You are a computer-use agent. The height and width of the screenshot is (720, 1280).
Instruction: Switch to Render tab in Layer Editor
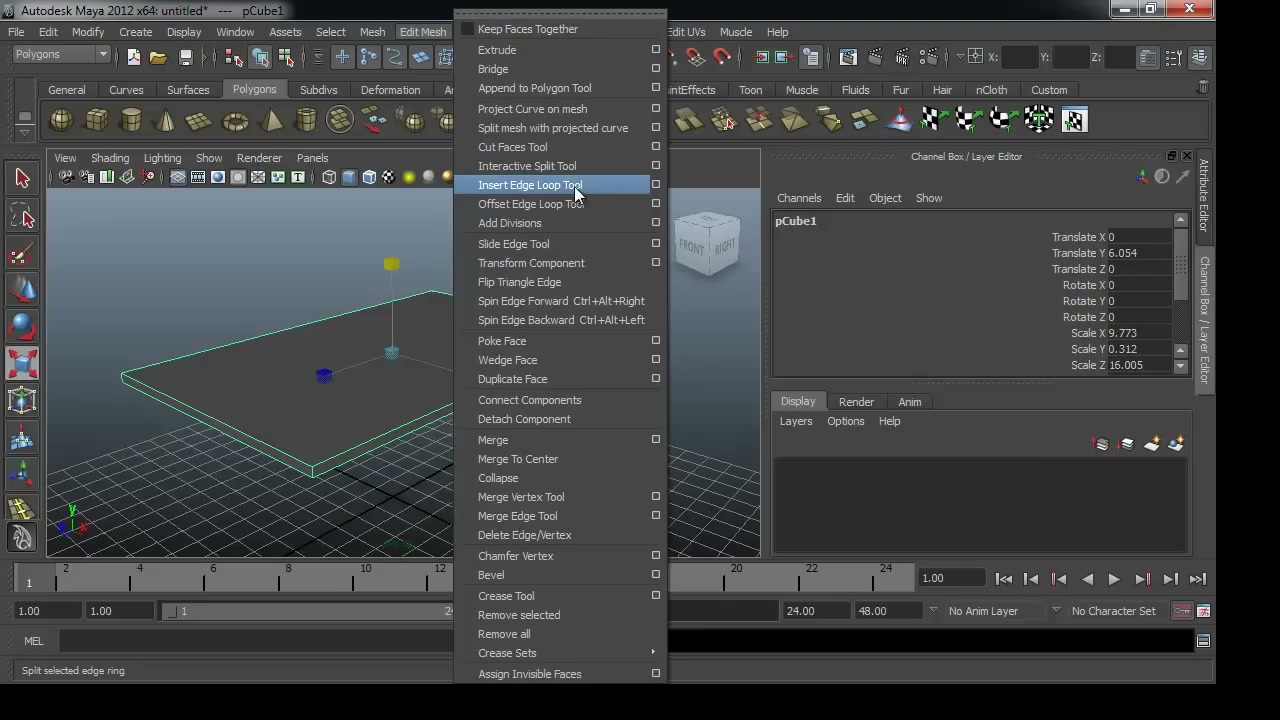(x=856, y=402)
